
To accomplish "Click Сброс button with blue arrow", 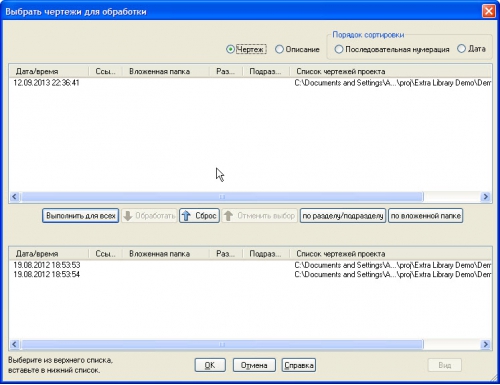I will pos(199,216).
